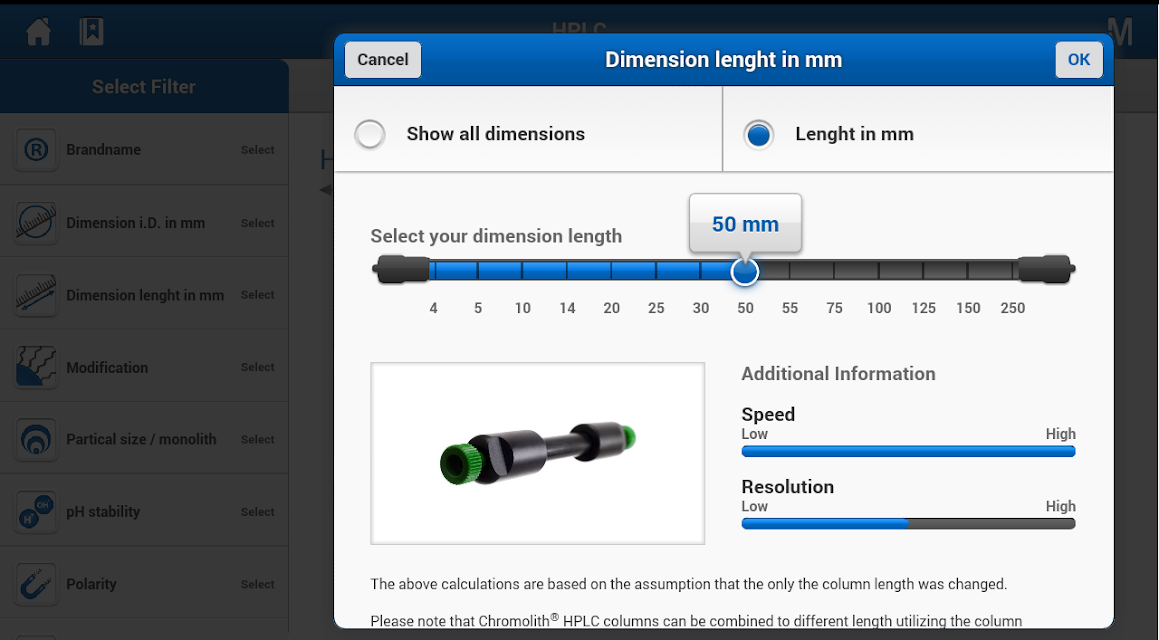1159x640 pixels.
Task: Click the Polarity magnet icon
Action: click(x=36, y=584)
